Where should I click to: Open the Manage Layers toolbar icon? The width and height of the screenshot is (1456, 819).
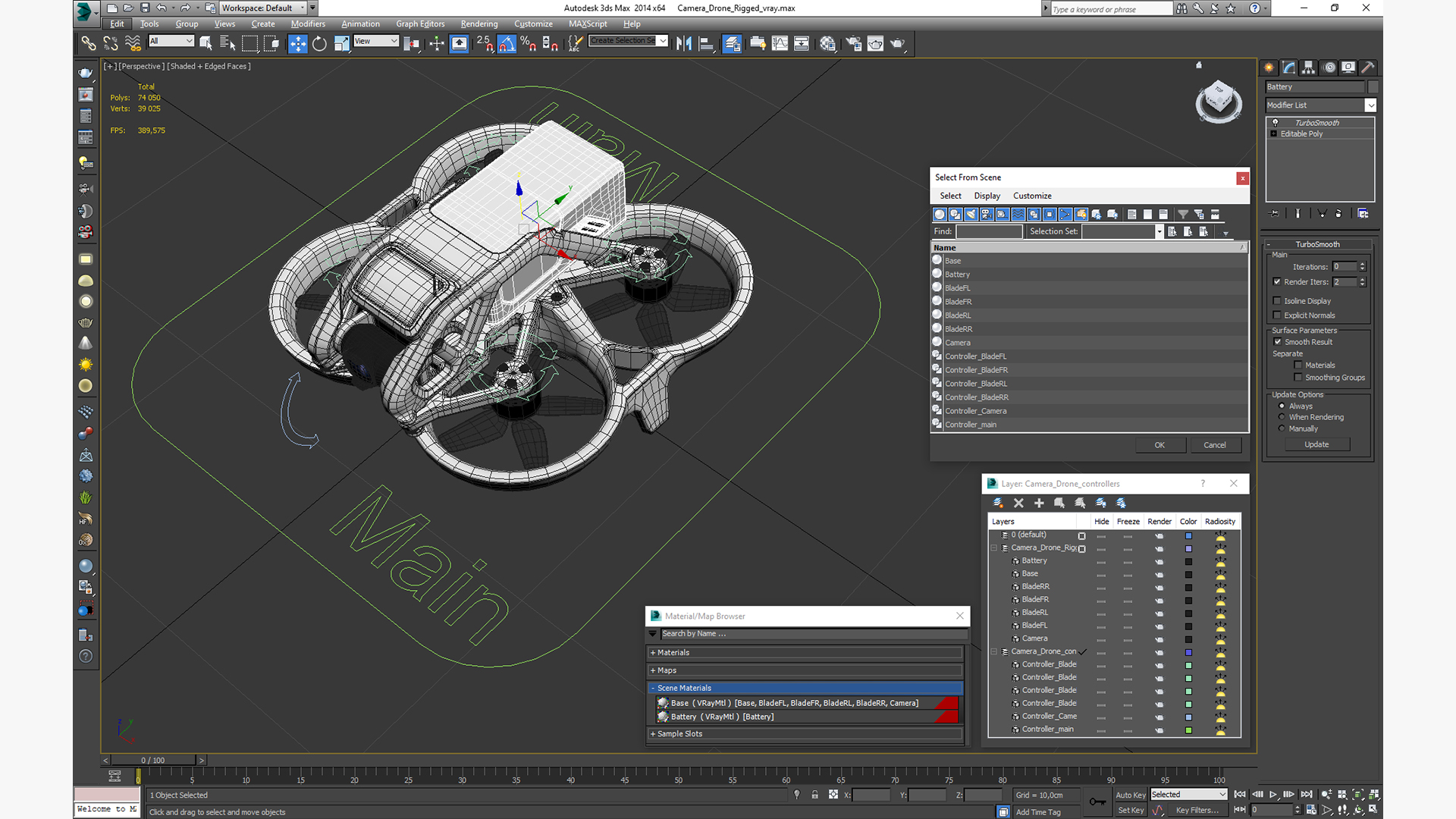click(x=732, y=43)
